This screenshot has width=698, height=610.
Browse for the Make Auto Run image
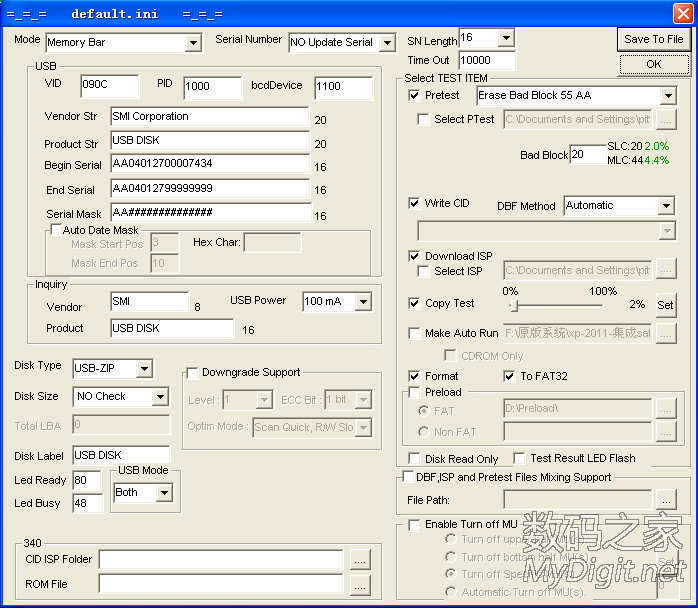(666, 333)
